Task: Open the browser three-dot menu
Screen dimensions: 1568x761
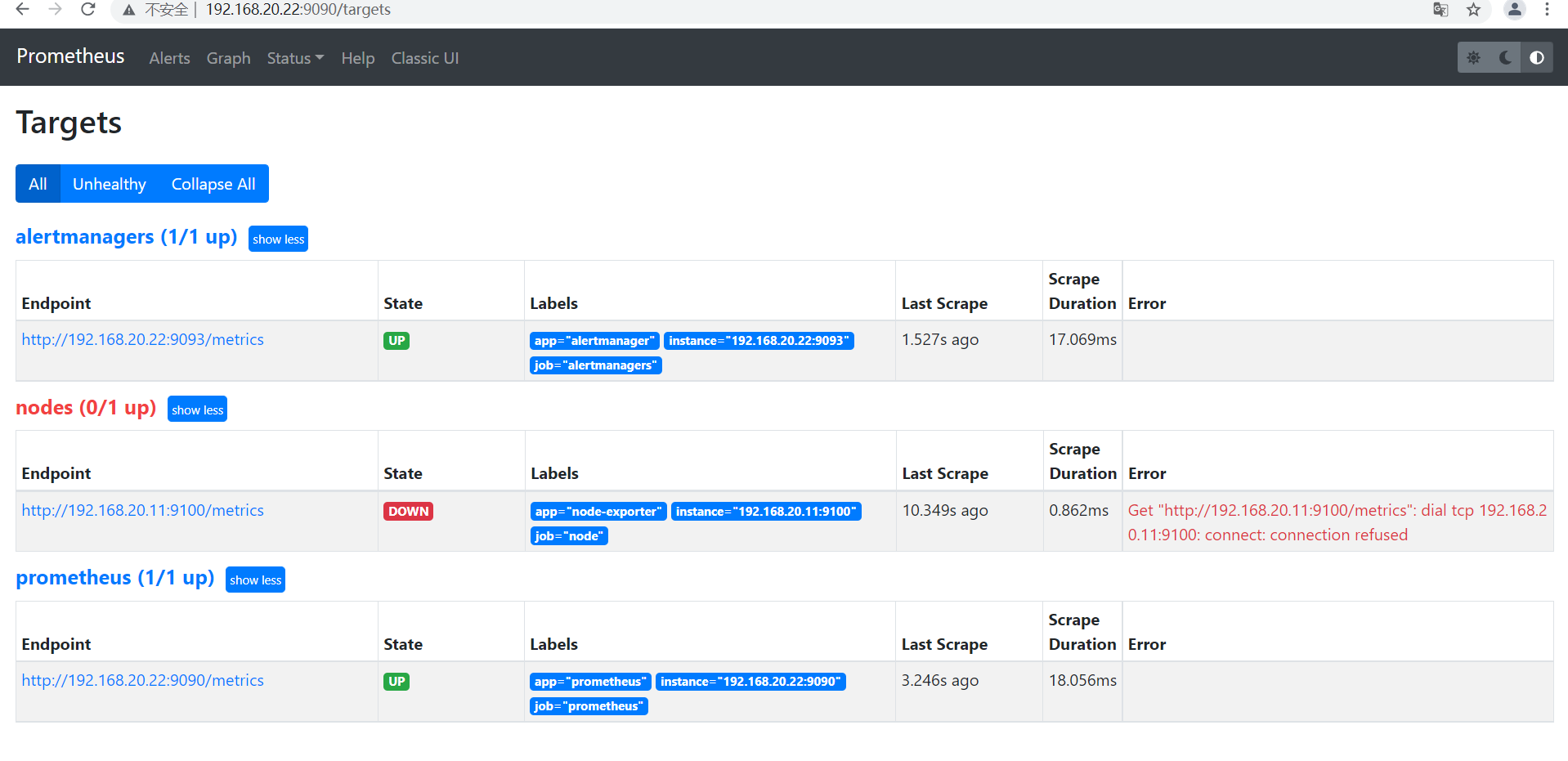Action: 1547,10
